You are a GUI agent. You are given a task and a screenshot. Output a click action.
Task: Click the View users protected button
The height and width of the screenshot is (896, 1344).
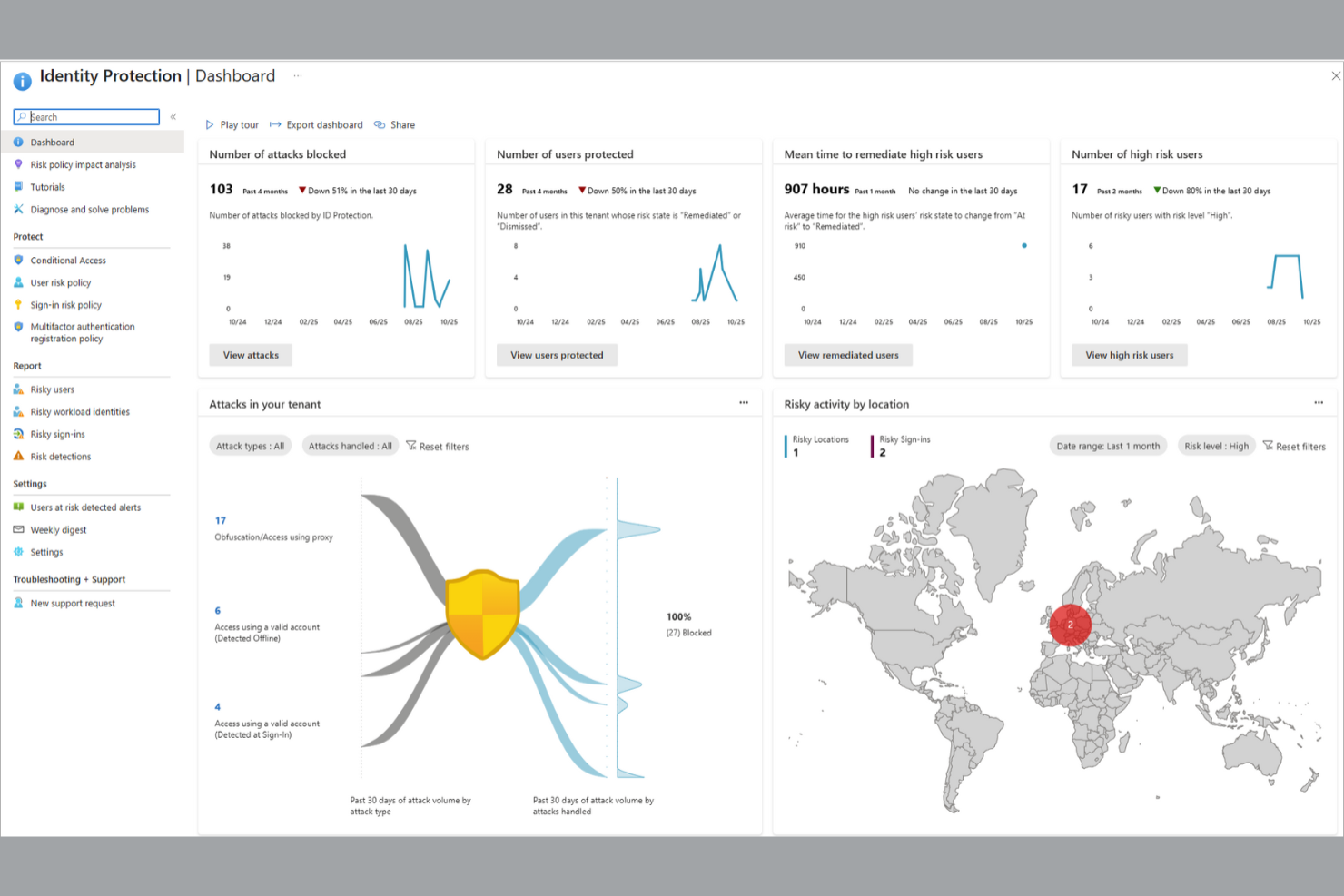pyautogui.click(x=557, y=355)
